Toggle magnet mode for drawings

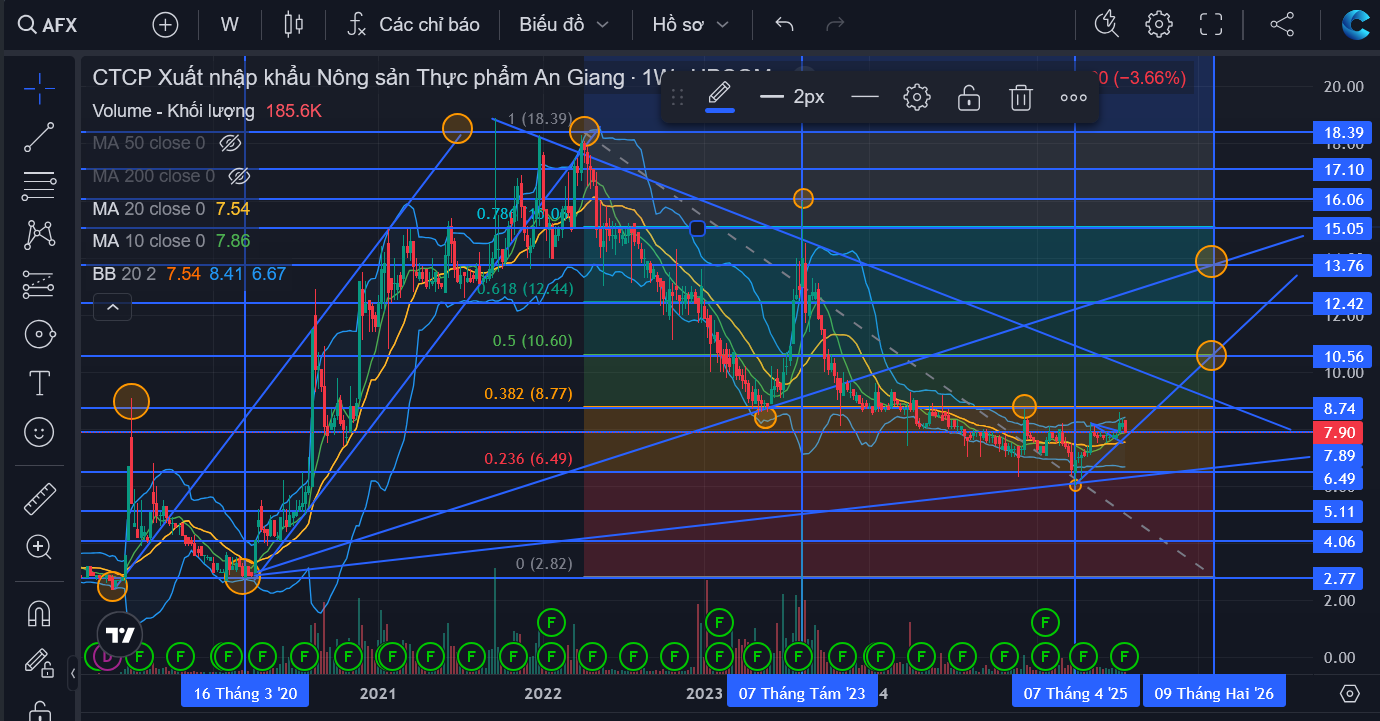point(39,612)
